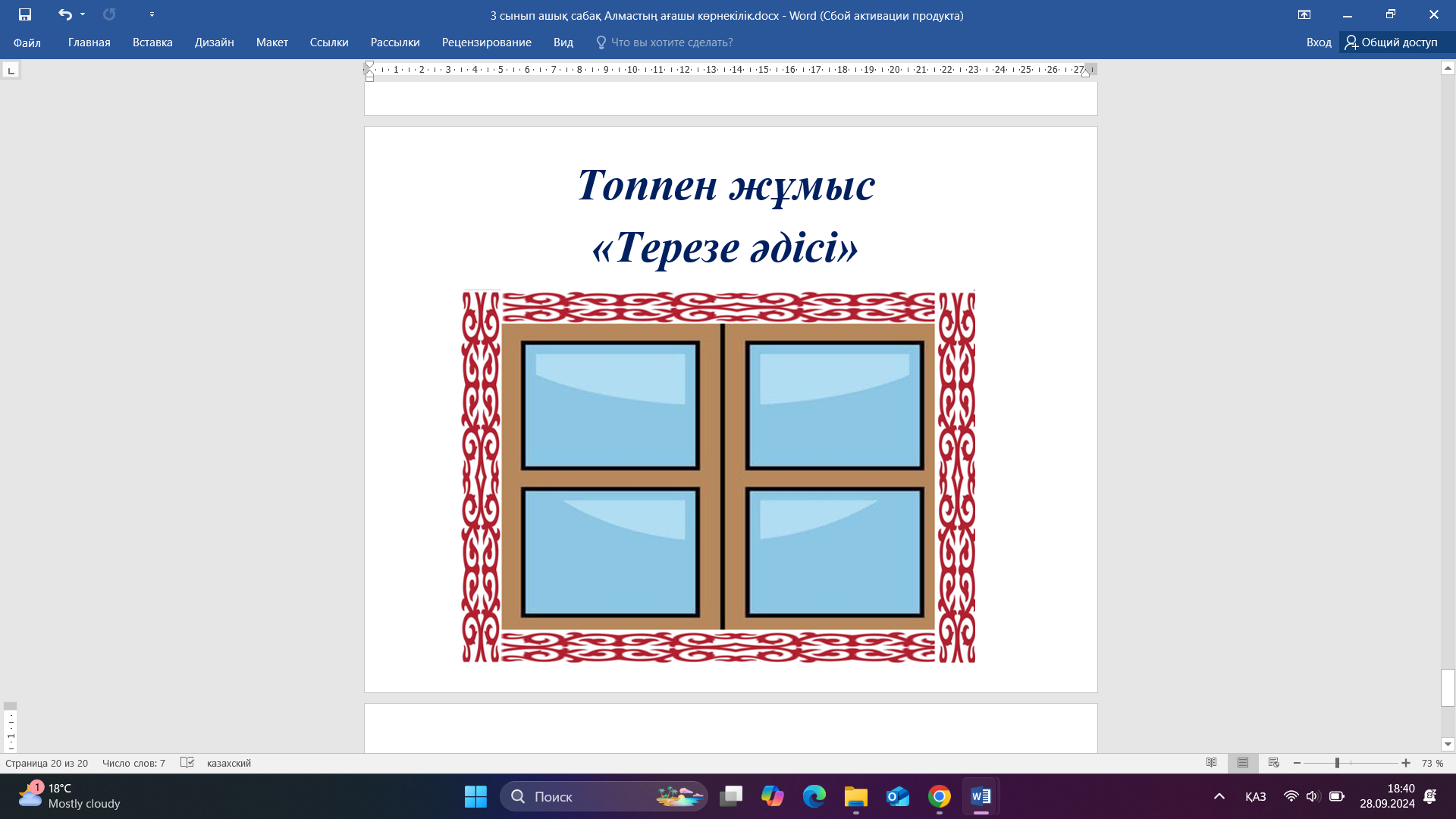Open Ribbon Display Options icon
Viewport: 1456px width, 819px height.
(1304, 14)
